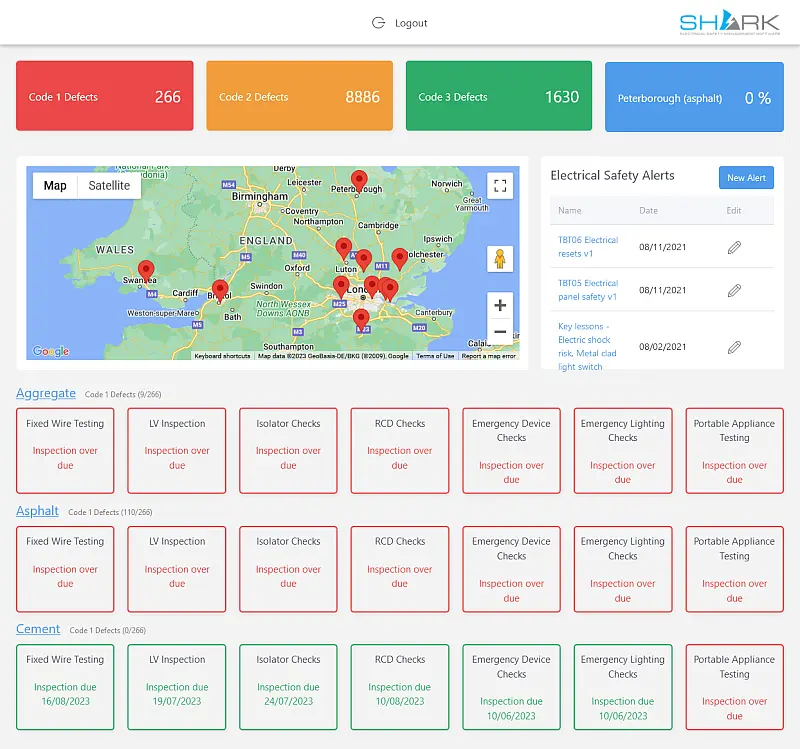Click the SHARK logo in the header
The width and height of the screenshot is (800, 749).
728,21
